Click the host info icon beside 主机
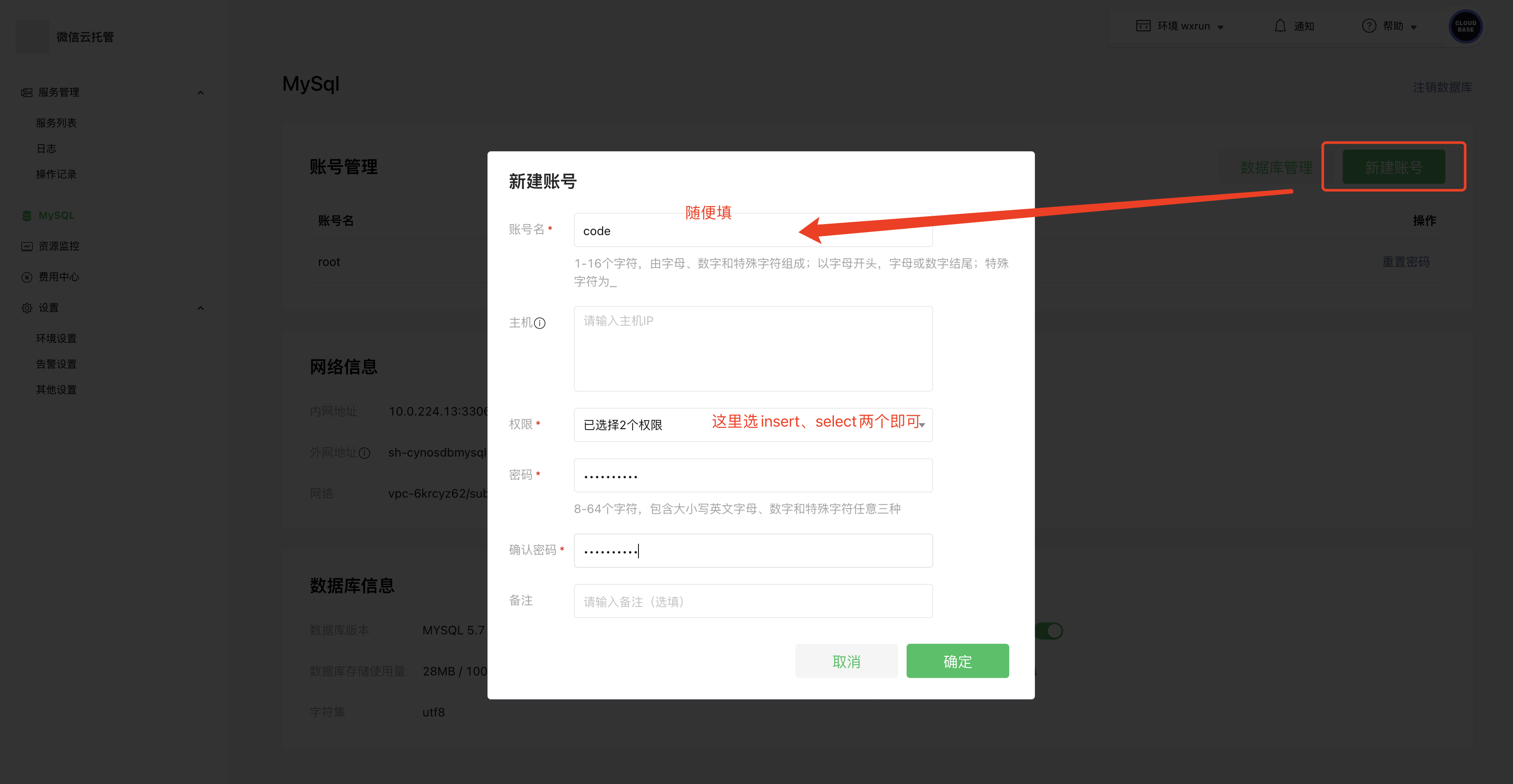1513x784 pixels. [x=540, y=323]
